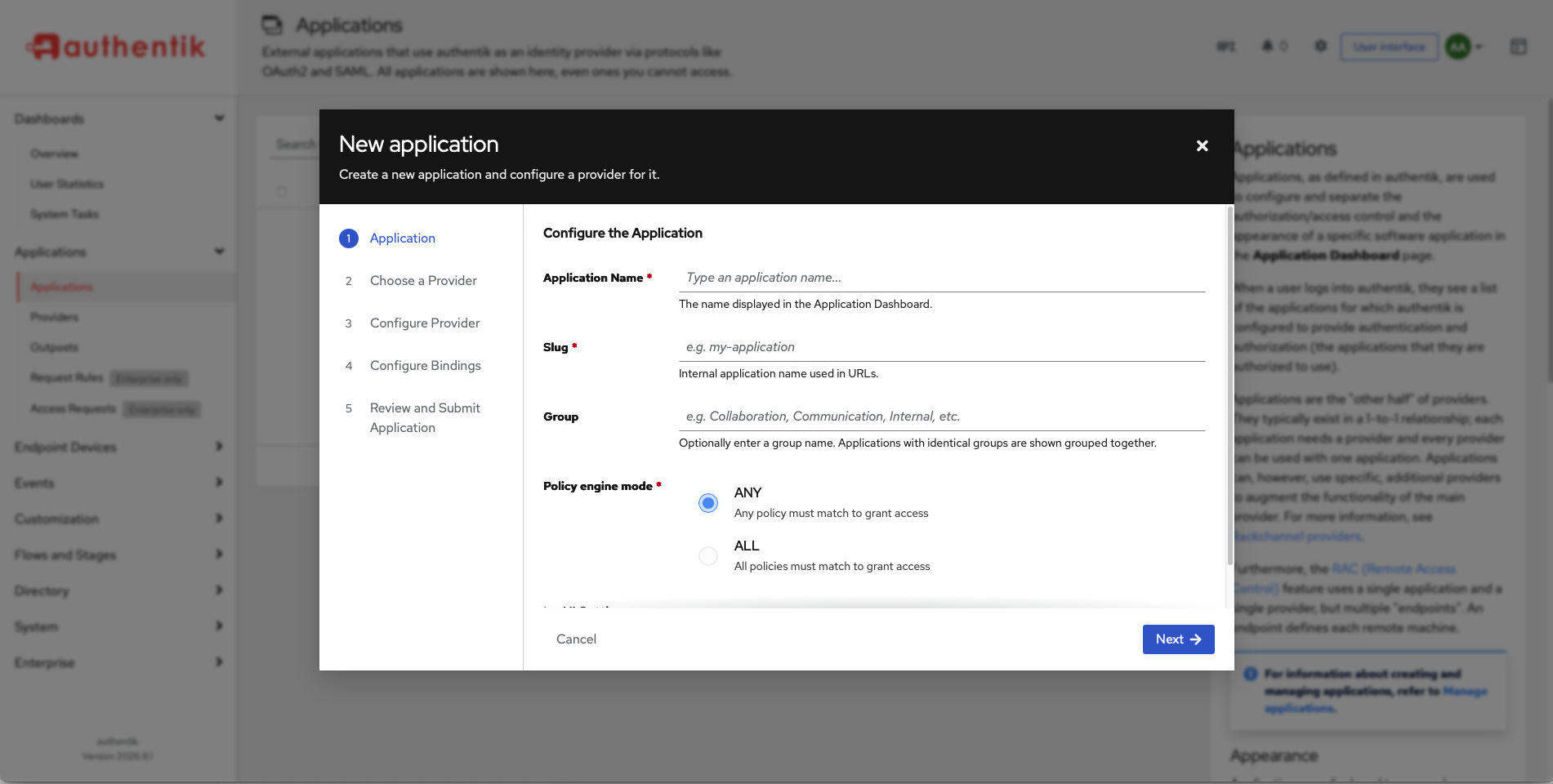Click the authentik logo
The width and height of the screenshot is (1553, 784).
pos(116,47)
